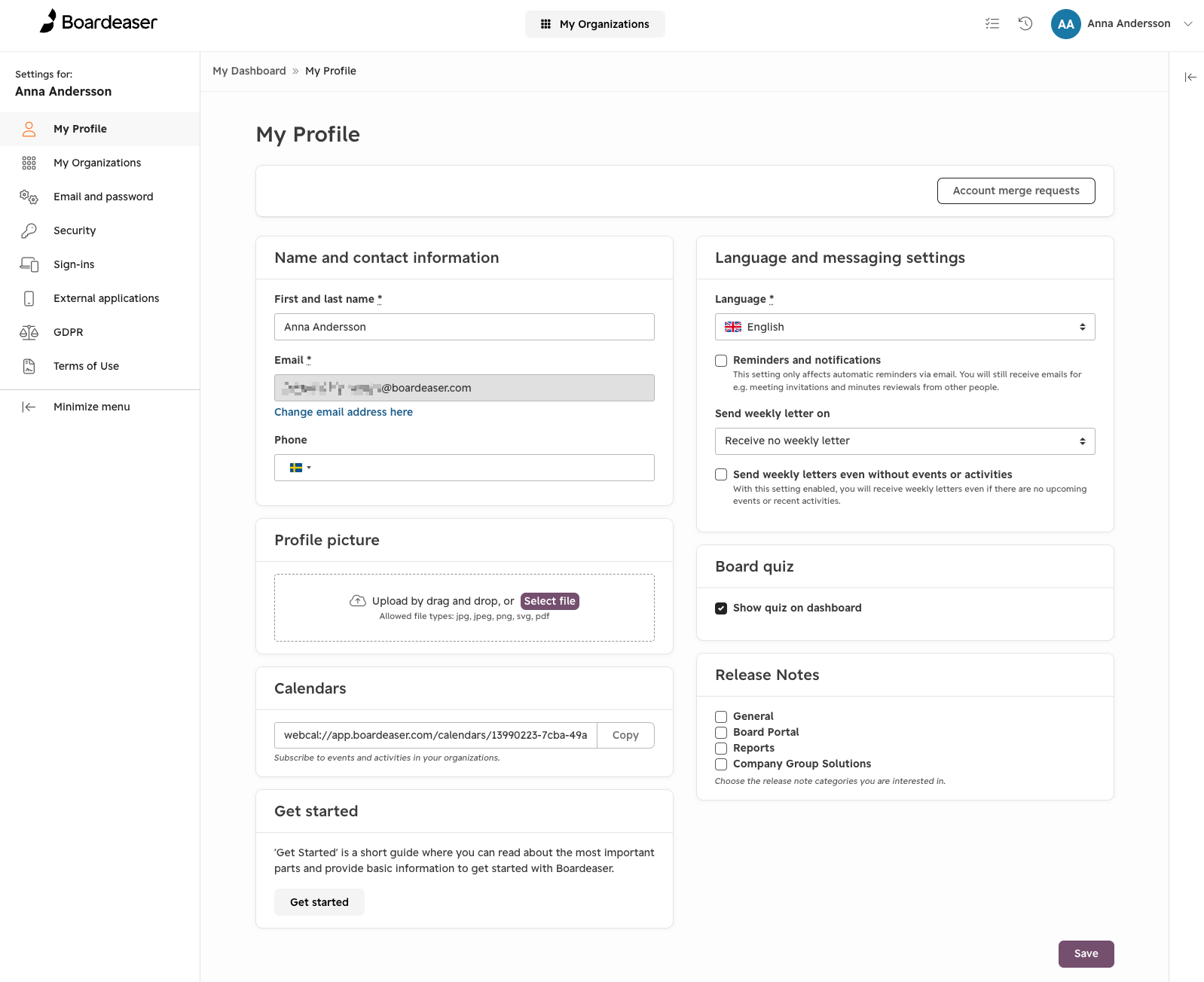Image resolution: width=1204 pixels, height=982 pixels.
Task: Open the GDPR page
Action: pyautogui.click(x=99, y=332)
